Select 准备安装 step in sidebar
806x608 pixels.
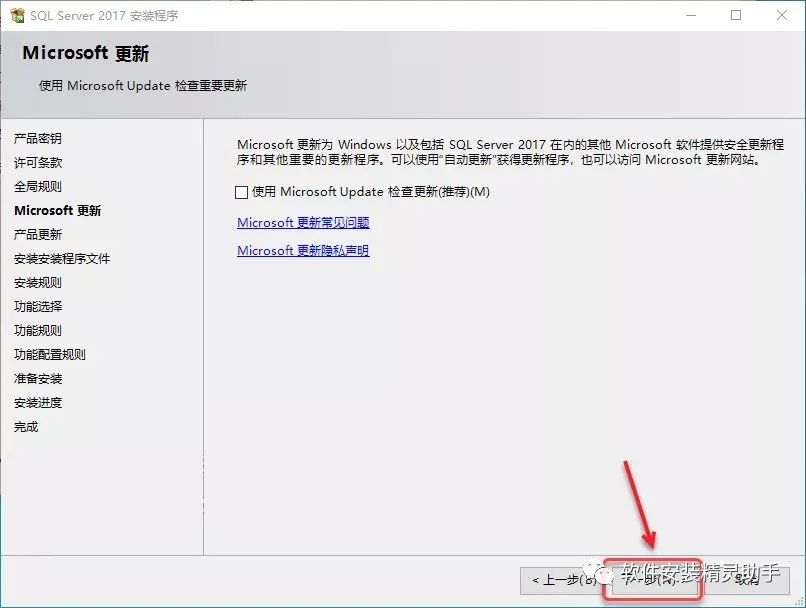pyautogui.click(x=38, y=379)
